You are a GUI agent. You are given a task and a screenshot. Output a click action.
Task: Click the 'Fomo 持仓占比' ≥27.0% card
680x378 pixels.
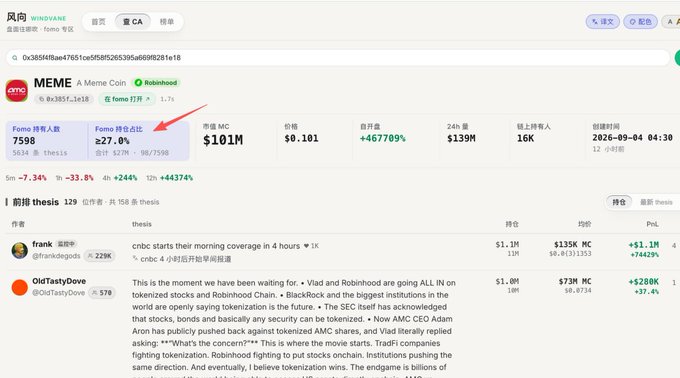pyautogui.click(x=138, y=141)
